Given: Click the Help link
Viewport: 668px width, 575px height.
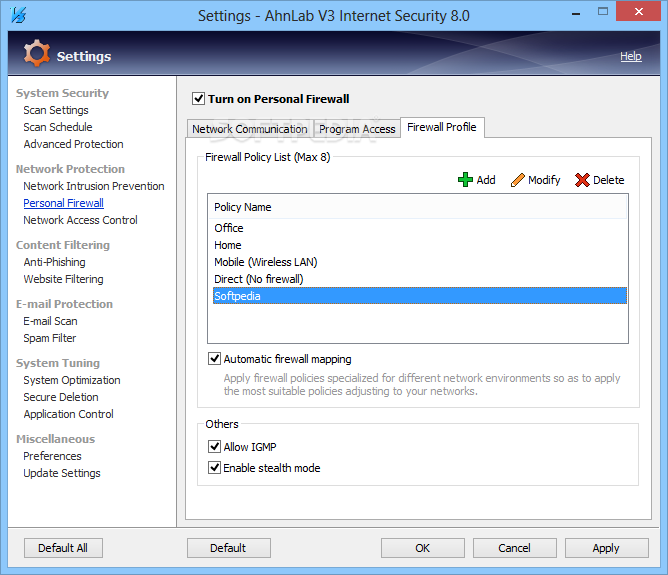Looking at the screenshot, I should tap(631, 56).
